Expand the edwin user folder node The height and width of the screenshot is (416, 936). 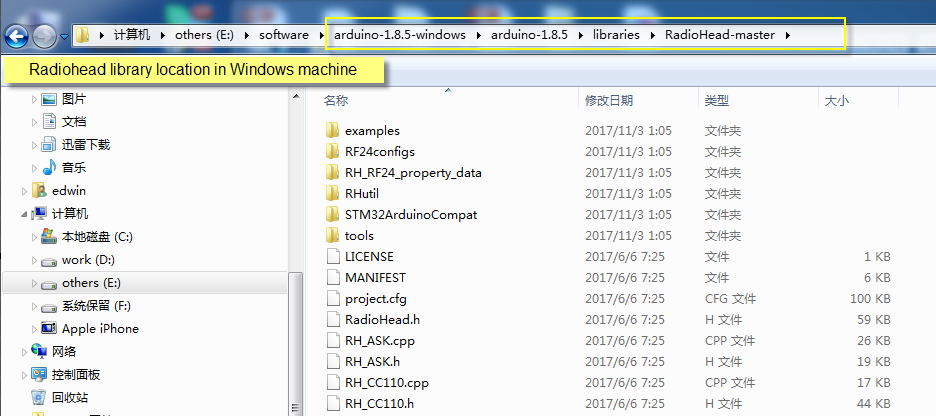tap(24, 191)
